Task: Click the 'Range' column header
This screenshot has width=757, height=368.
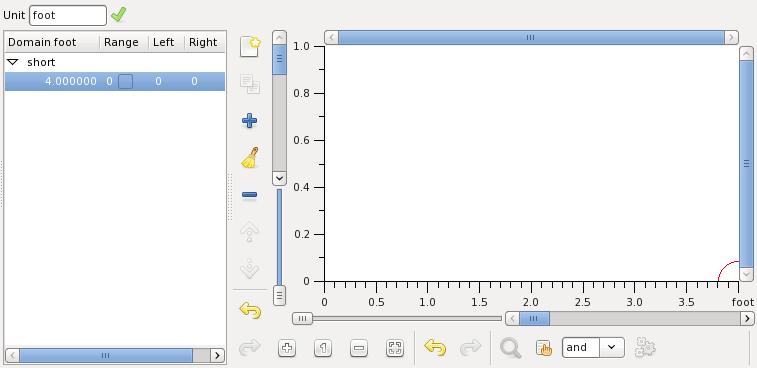Action: [x=124, y=42]
